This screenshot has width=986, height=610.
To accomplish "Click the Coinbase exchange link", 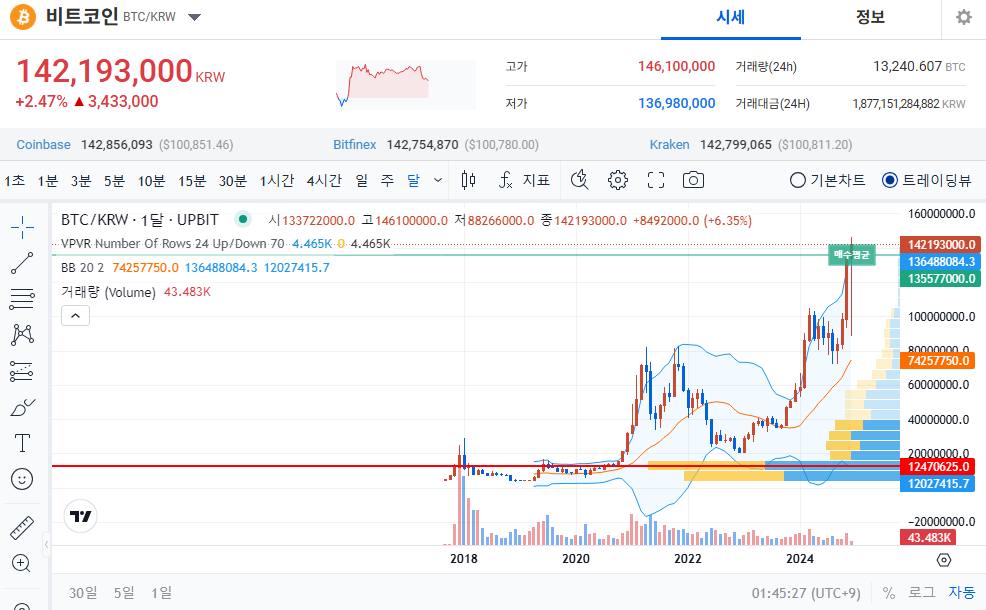I will [43, 145].
